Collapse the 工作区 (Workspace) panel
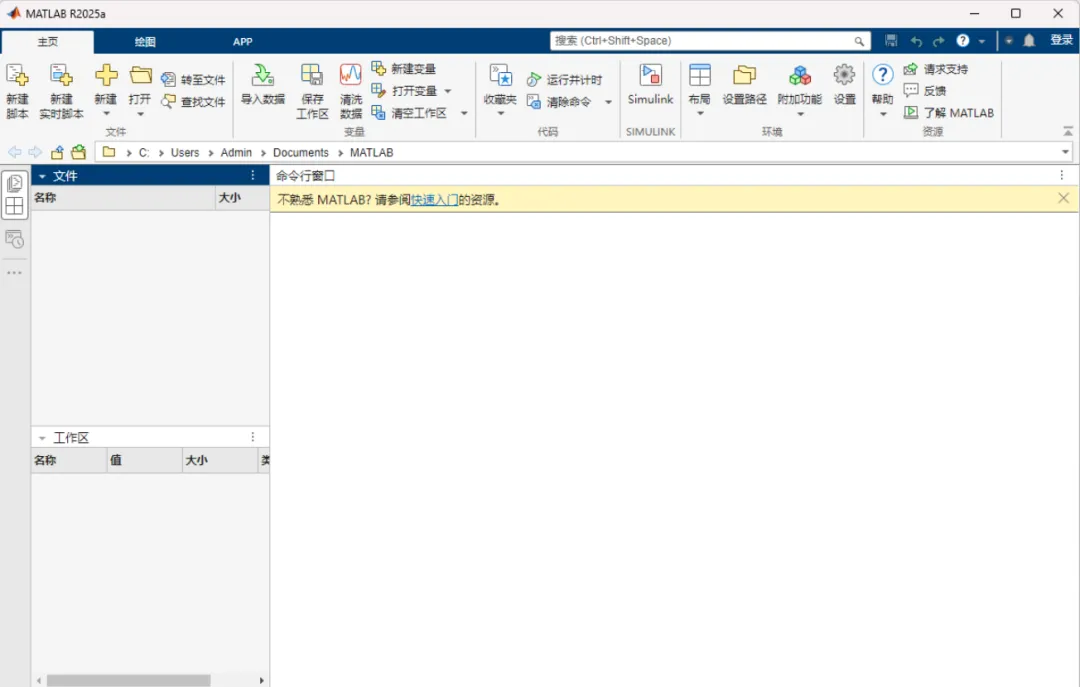Image resolution: width=1080 pixels, height=687 pixels. pos(42,438)
